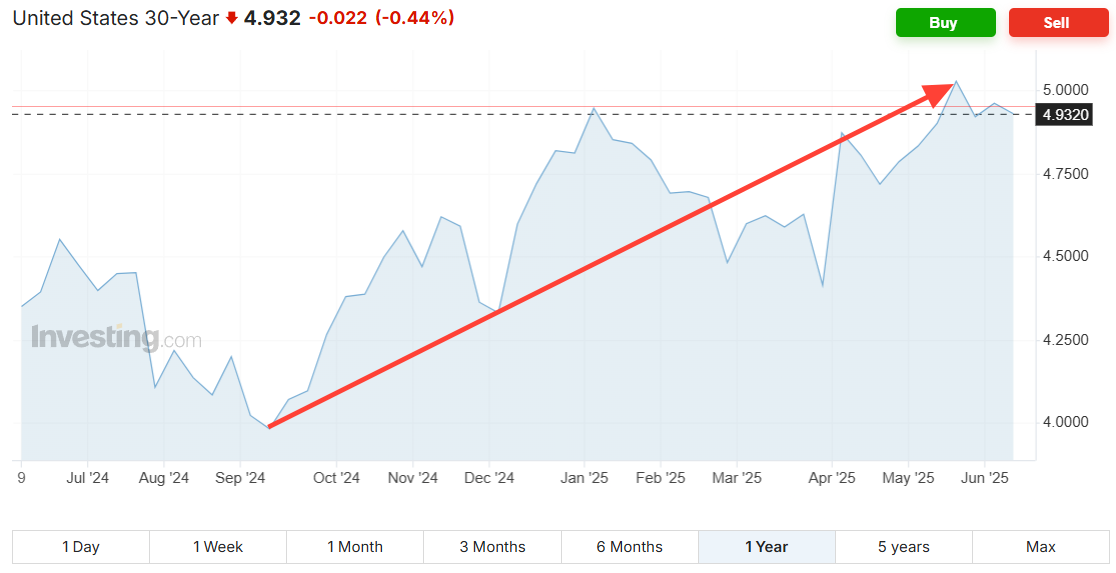Open the 5 years timeframe
This screenshot has height=573, width=1116.
click(x=903, y=547)
